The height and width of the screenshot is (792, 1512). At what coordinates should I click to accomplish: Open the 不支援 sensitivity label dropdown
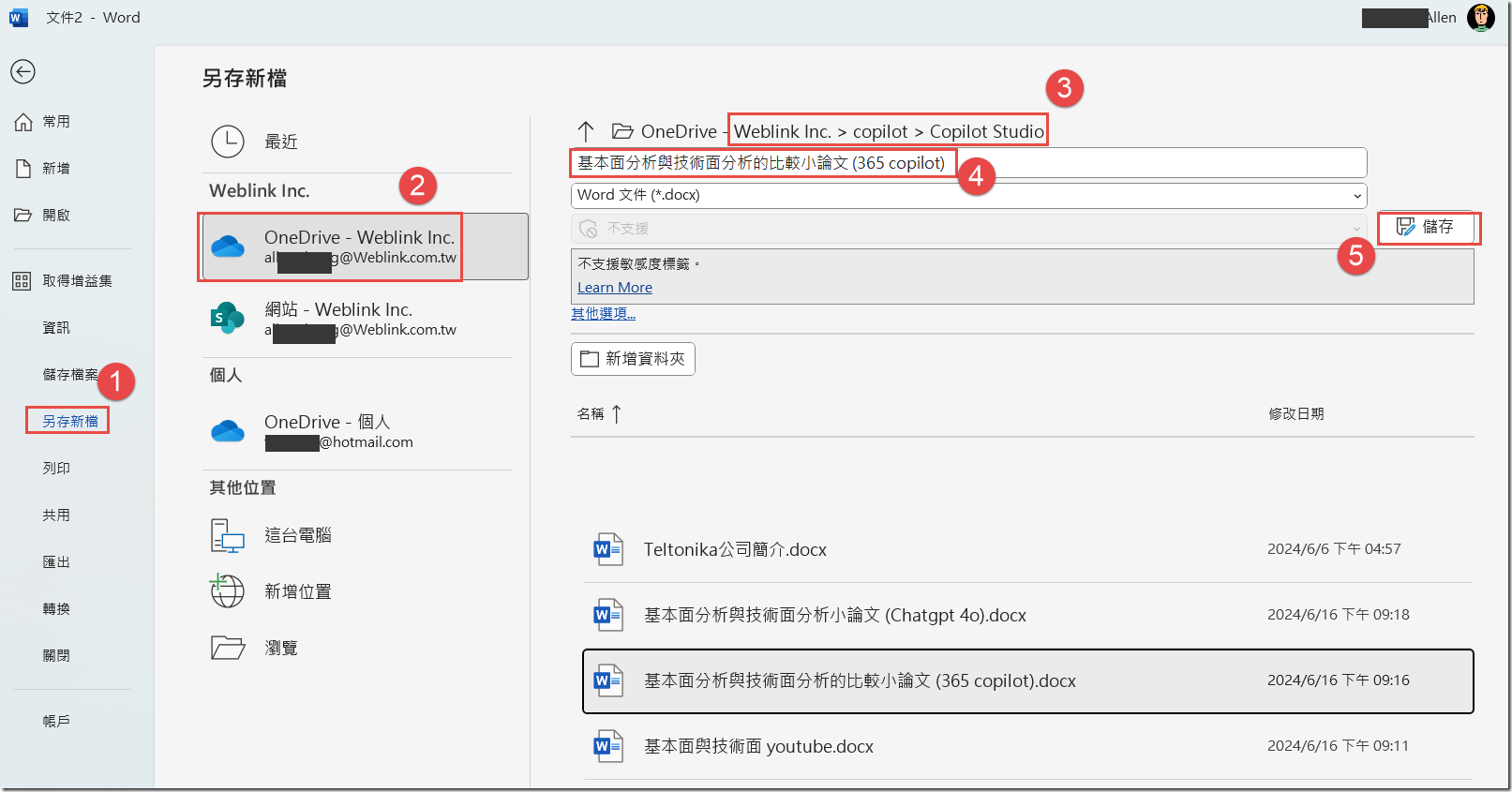tap(968, 229)
